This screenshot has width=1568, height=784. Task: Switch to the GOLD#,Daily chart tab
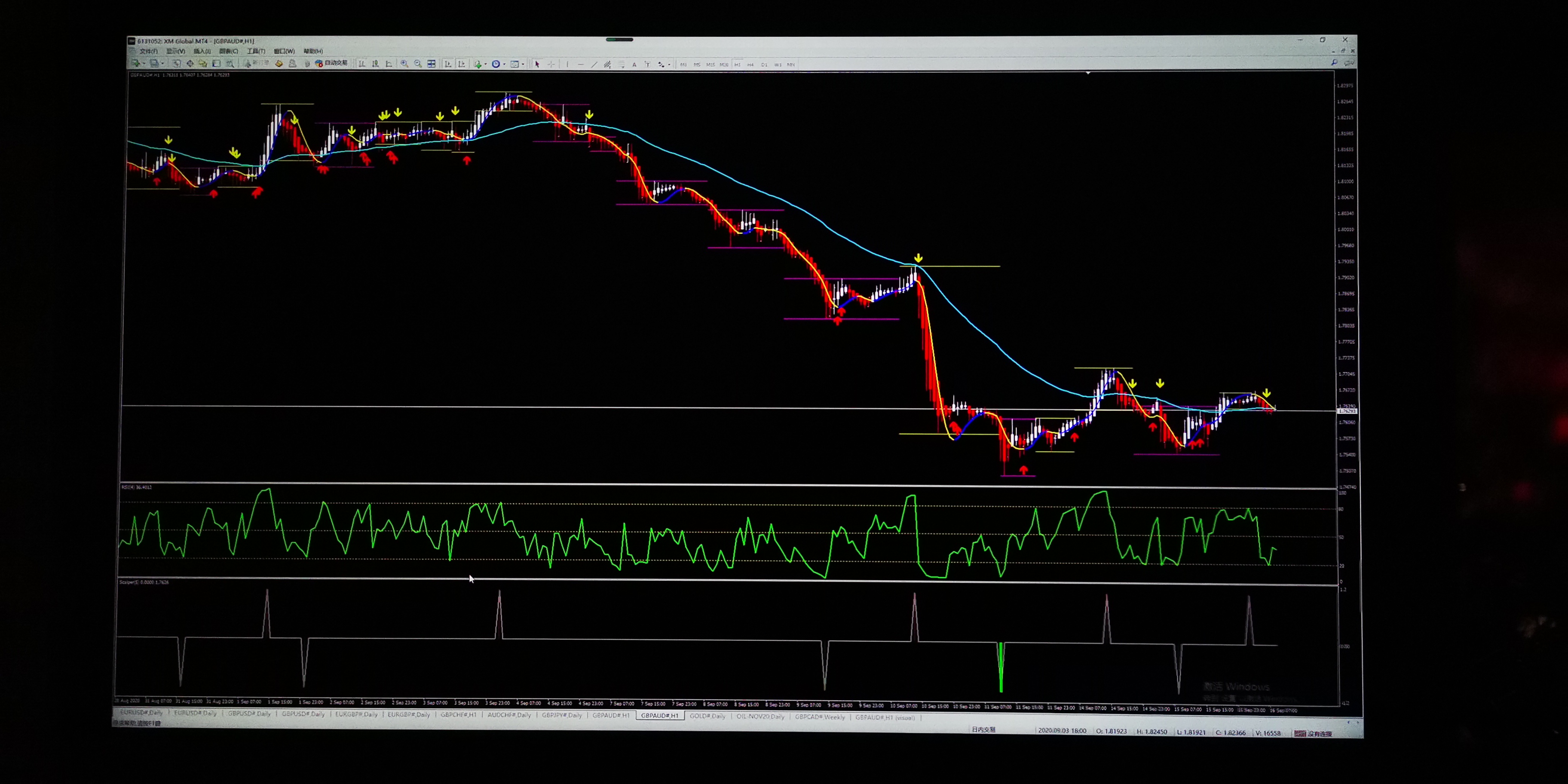click(707, 716)
